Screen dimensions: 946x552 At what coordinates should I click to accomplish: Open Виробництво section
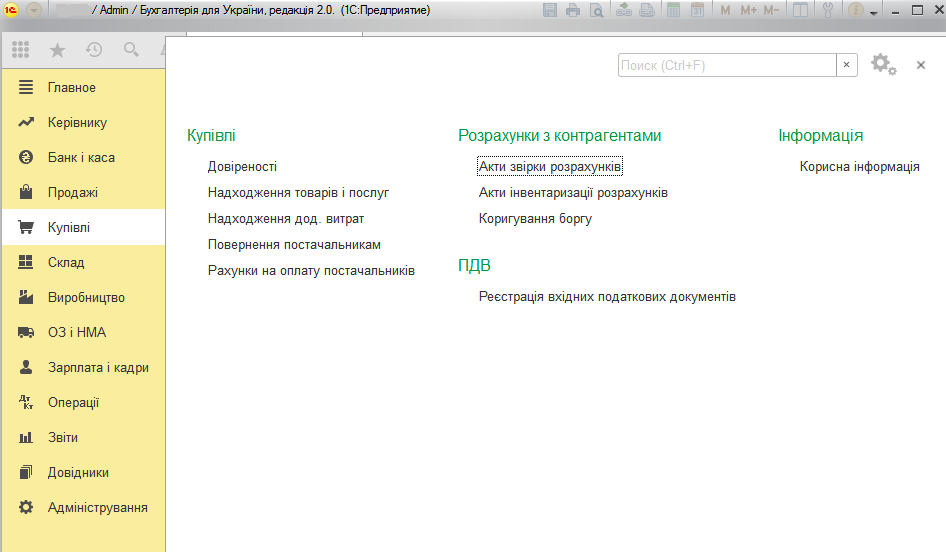tap(84, 297)
